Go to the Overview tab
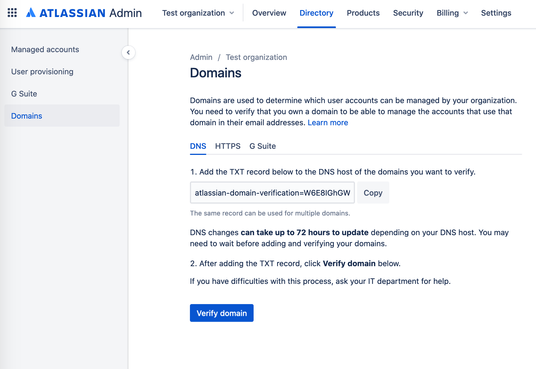The height and width of the screenshot is (369, 536). pyautogui.click(x=269, y=13)
